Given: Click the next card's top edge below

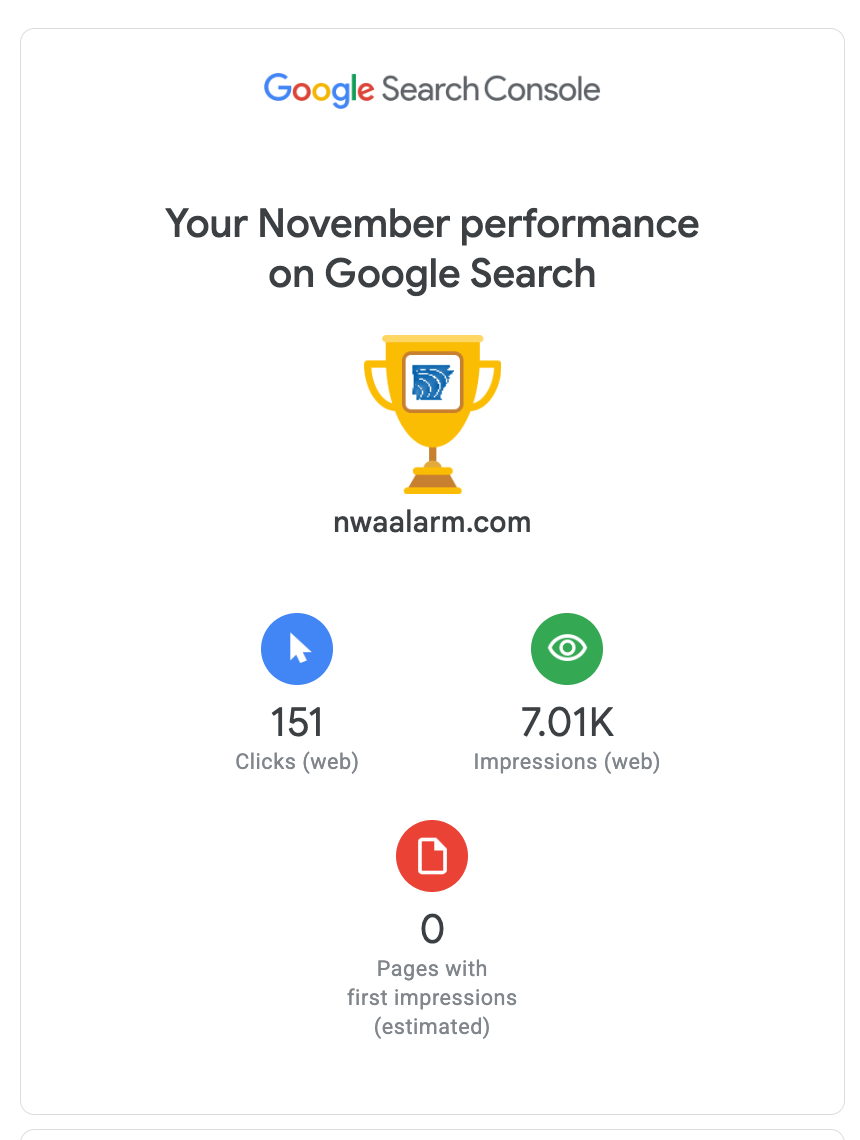Looking at the screenshot, I should [432, 1132].
